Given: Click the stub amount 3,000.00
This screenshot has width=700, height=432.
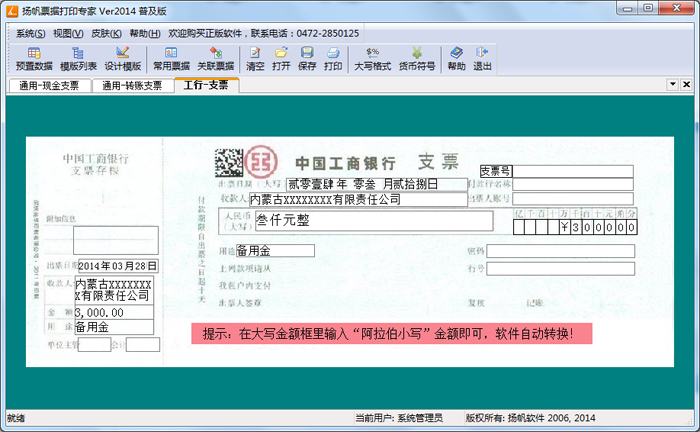Looking at the screenshot, I should click(x=114, y=312).
